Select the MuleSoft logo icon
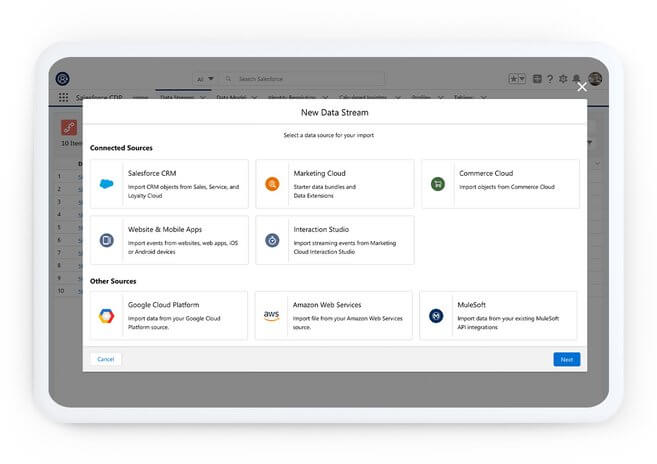This screenshot has width=657, height=464. 436,316
